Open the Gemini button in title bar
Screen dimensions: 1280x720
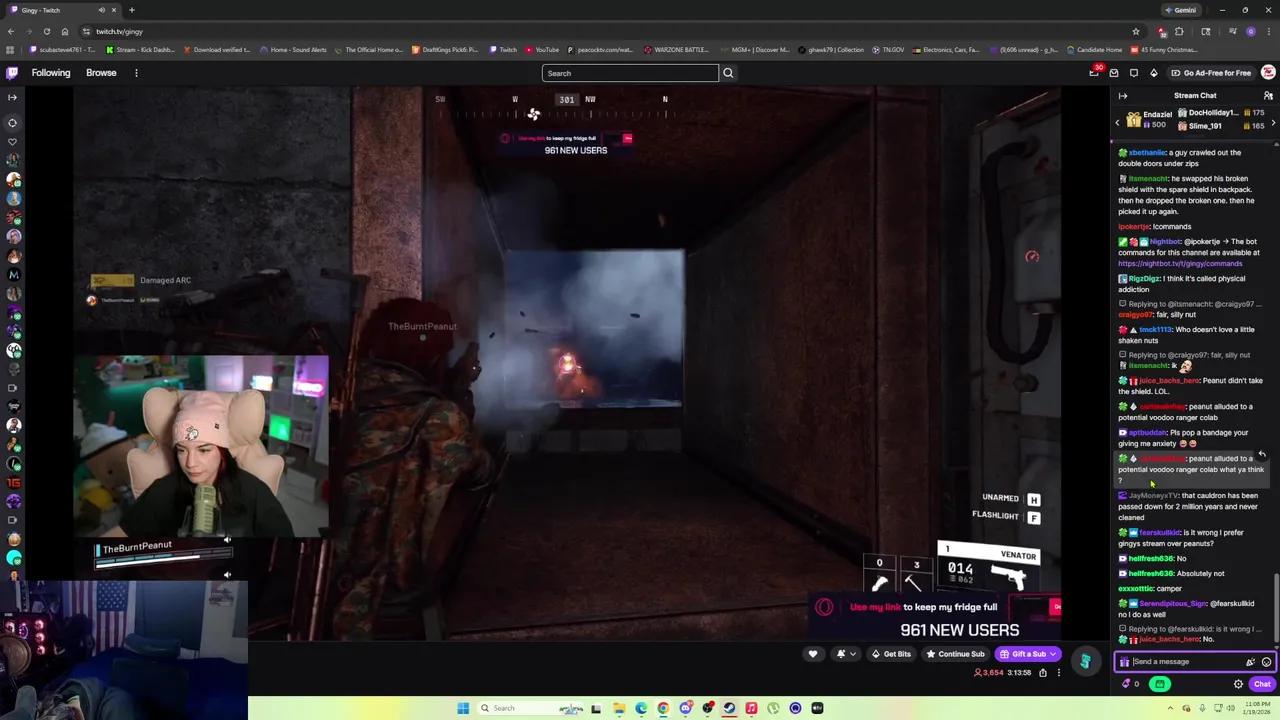click(x=1180, y=10)
